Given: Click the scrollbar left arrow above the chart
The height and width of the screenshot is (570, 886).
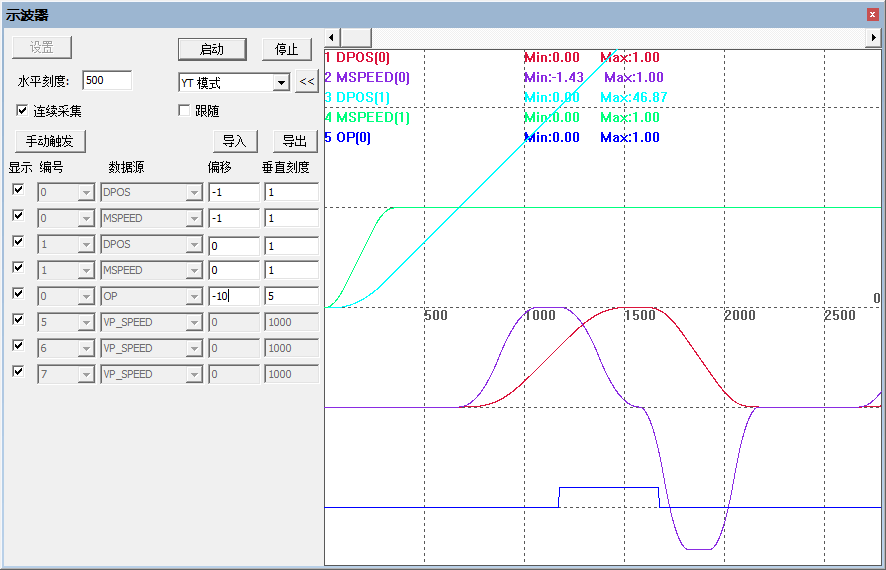Looking at the screenshot, I should [331, 38].
